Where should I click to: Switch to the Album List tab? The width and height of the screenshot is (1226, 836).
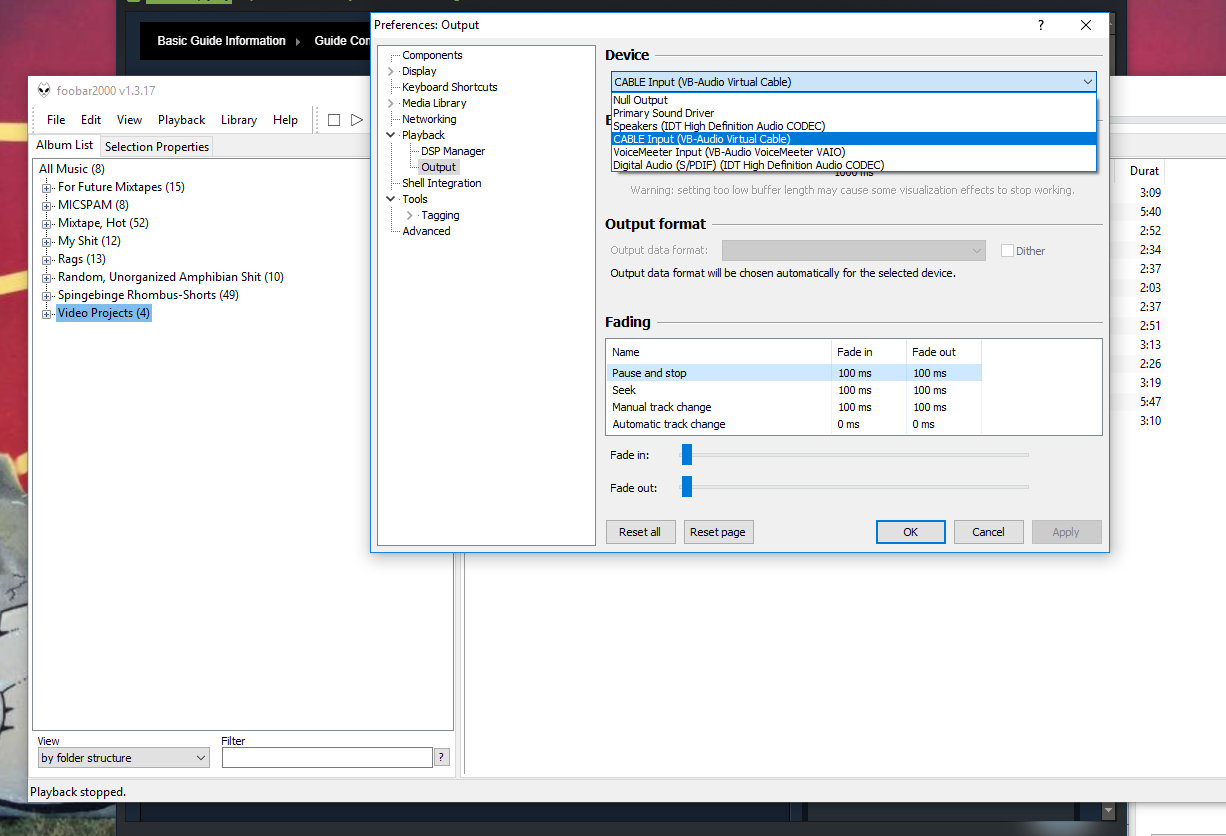point(65,145)
